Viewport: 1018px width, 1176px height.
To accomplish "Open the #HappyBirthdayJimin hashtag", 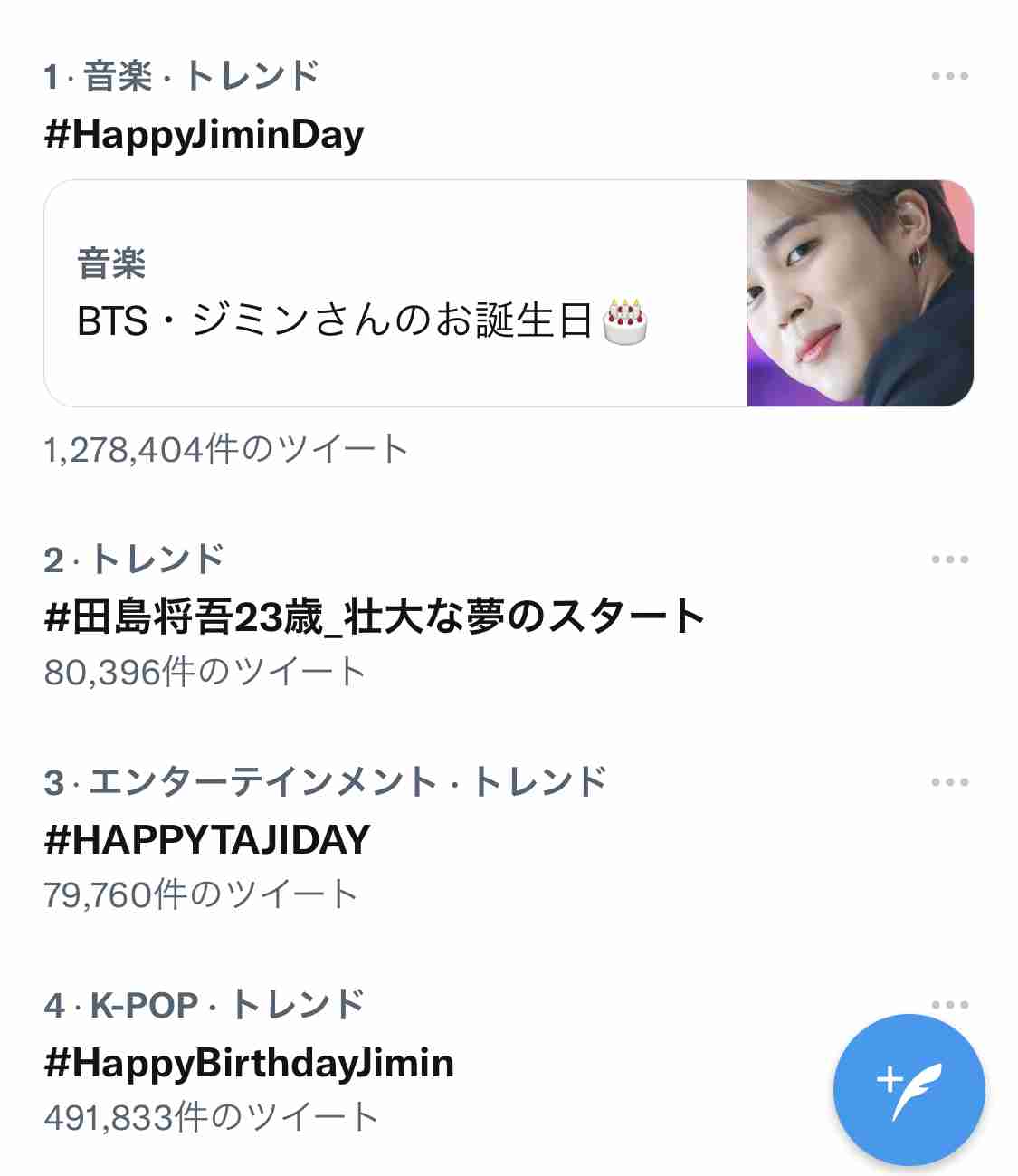I will coord(249,1063).
